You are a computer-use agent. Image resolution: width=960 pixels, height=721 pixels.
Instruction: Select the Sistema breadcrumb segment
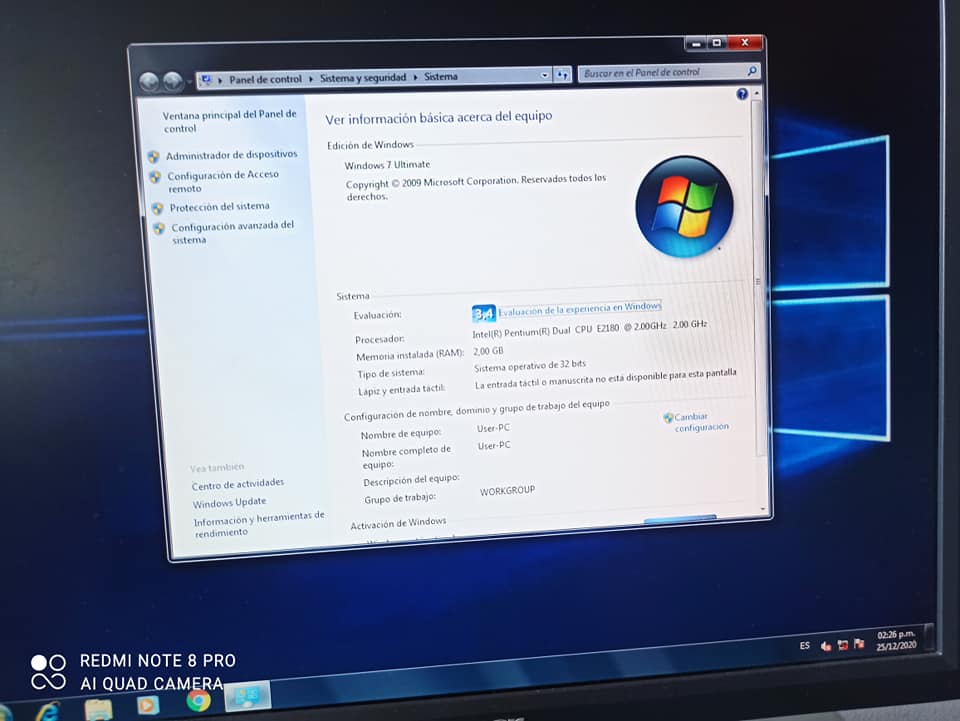tap(441, 77)
